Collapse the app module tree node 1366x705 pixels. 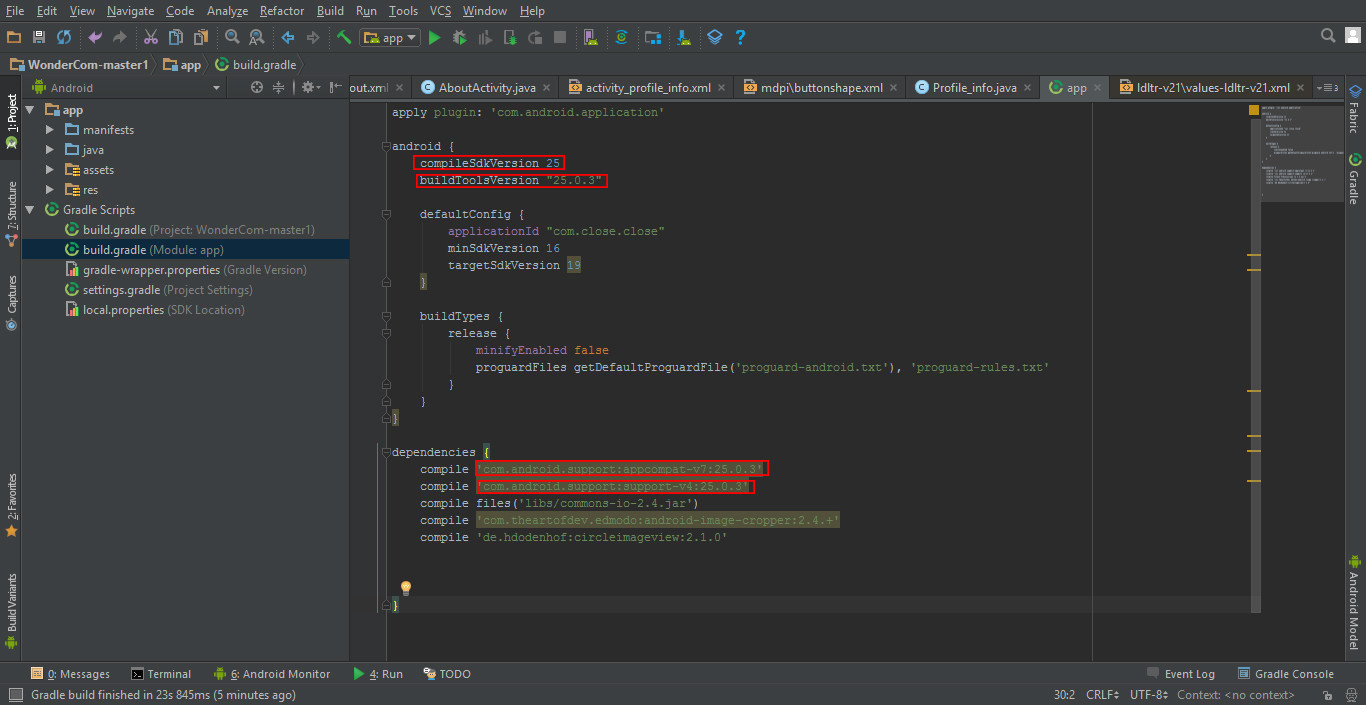30,110
